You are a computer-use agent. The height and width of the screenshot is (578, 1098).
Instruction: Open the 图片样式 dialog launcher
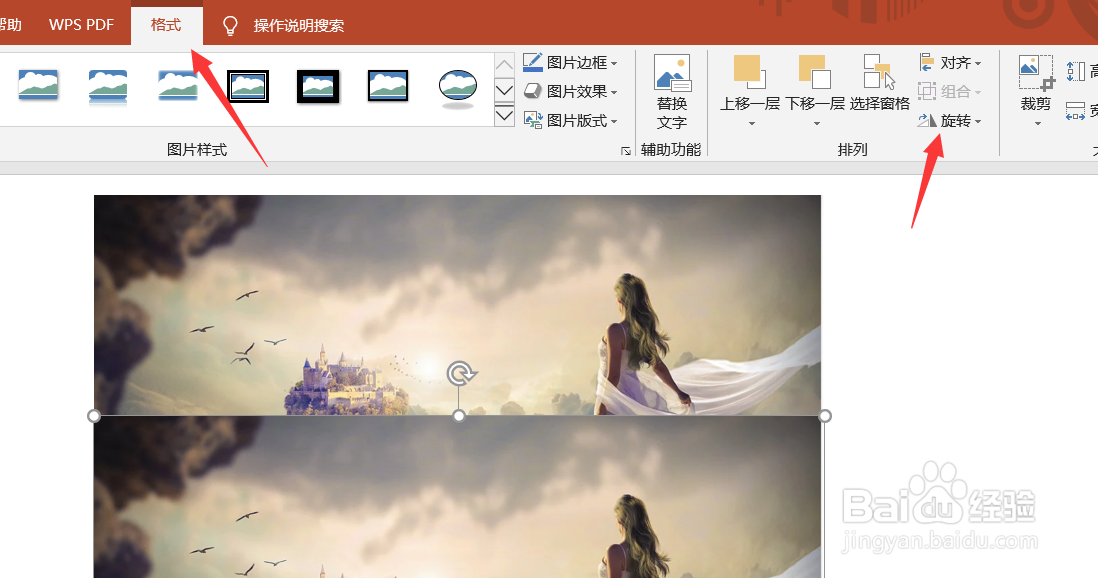tap(626, 151)
